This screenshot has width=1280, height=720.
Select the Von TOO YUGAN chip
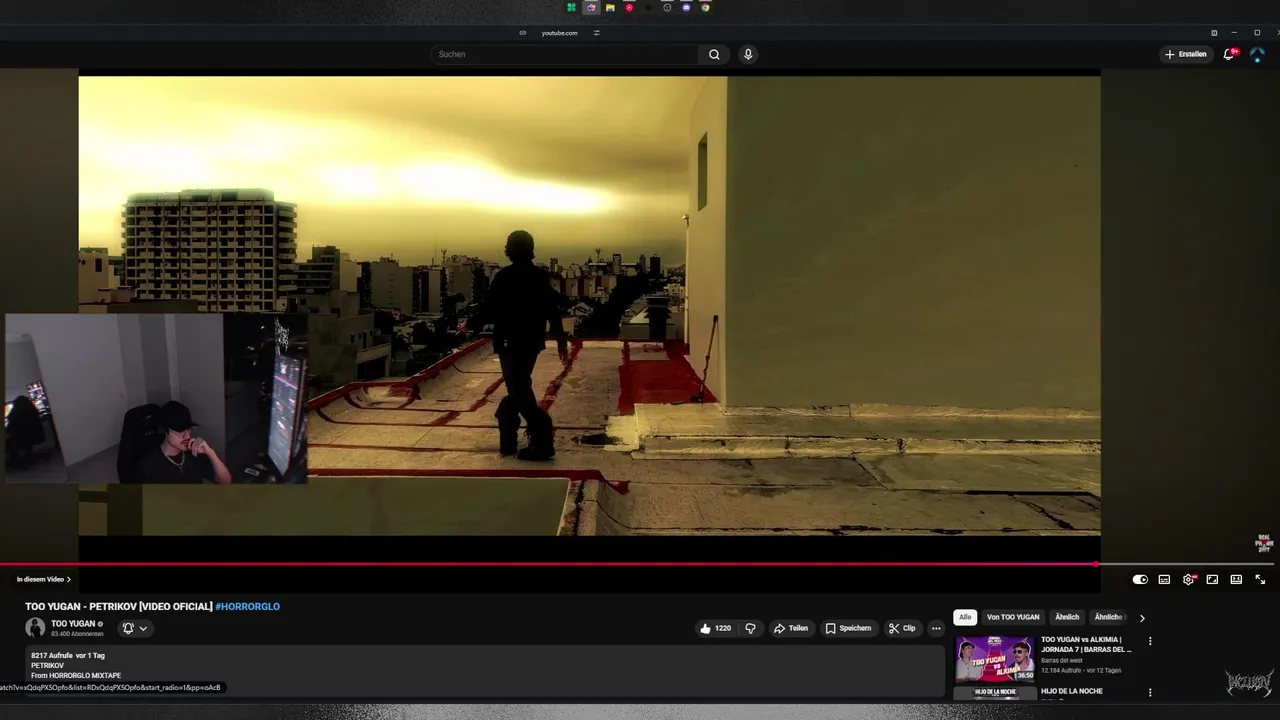(1013, 617)
